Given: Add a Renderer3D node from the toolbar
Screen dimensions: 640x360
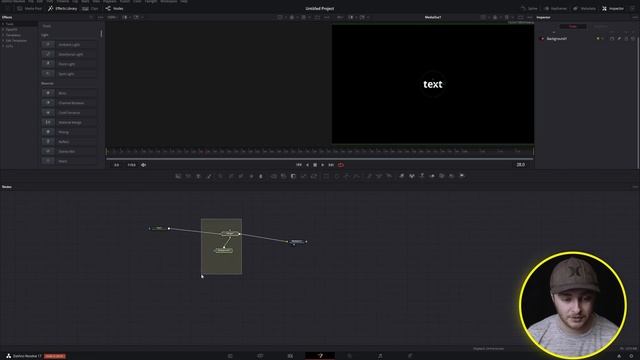Looking at the screenshot, I should coord(462,176).
